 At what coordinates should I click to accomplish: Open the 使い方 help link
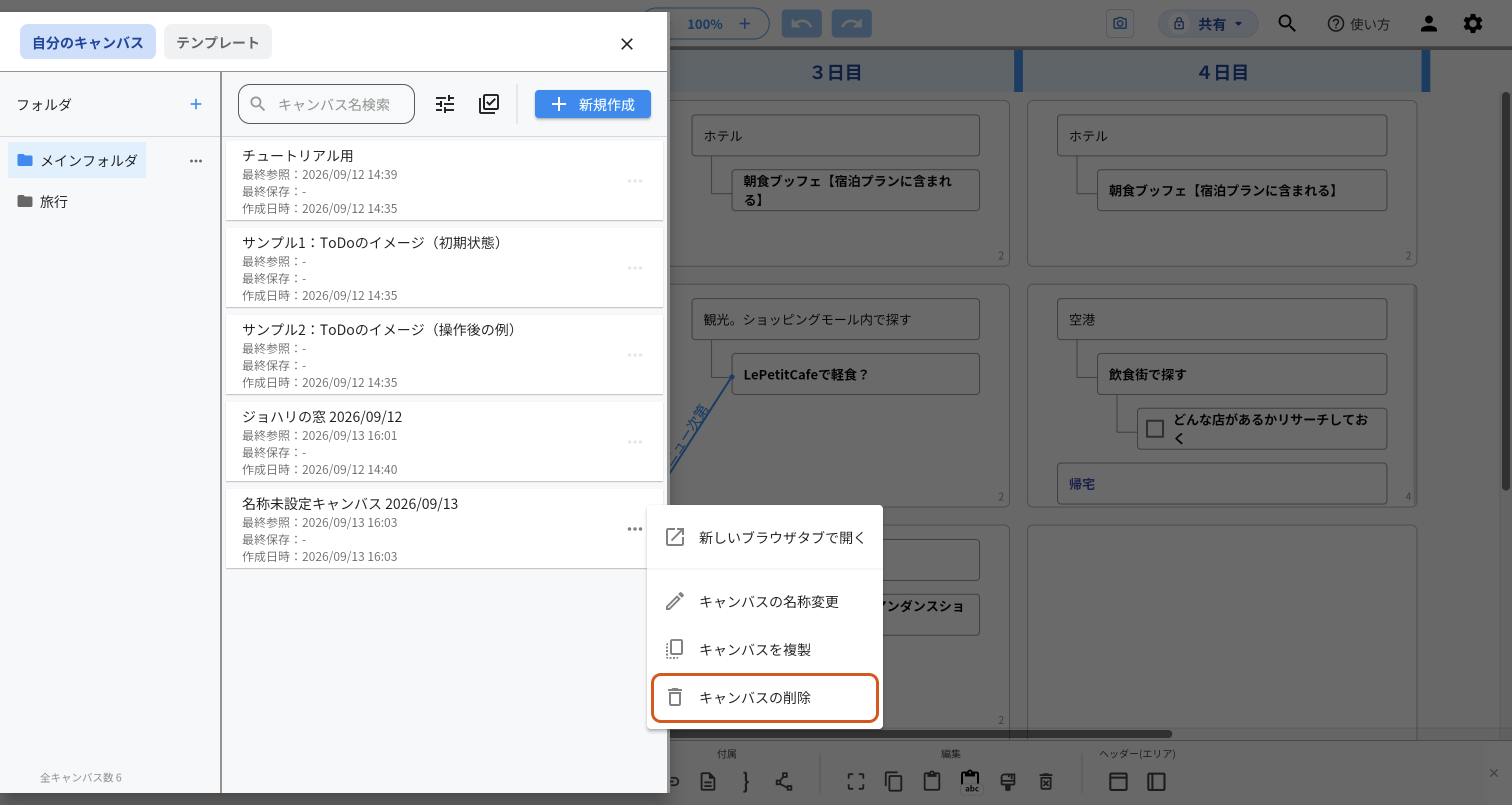1358,24
